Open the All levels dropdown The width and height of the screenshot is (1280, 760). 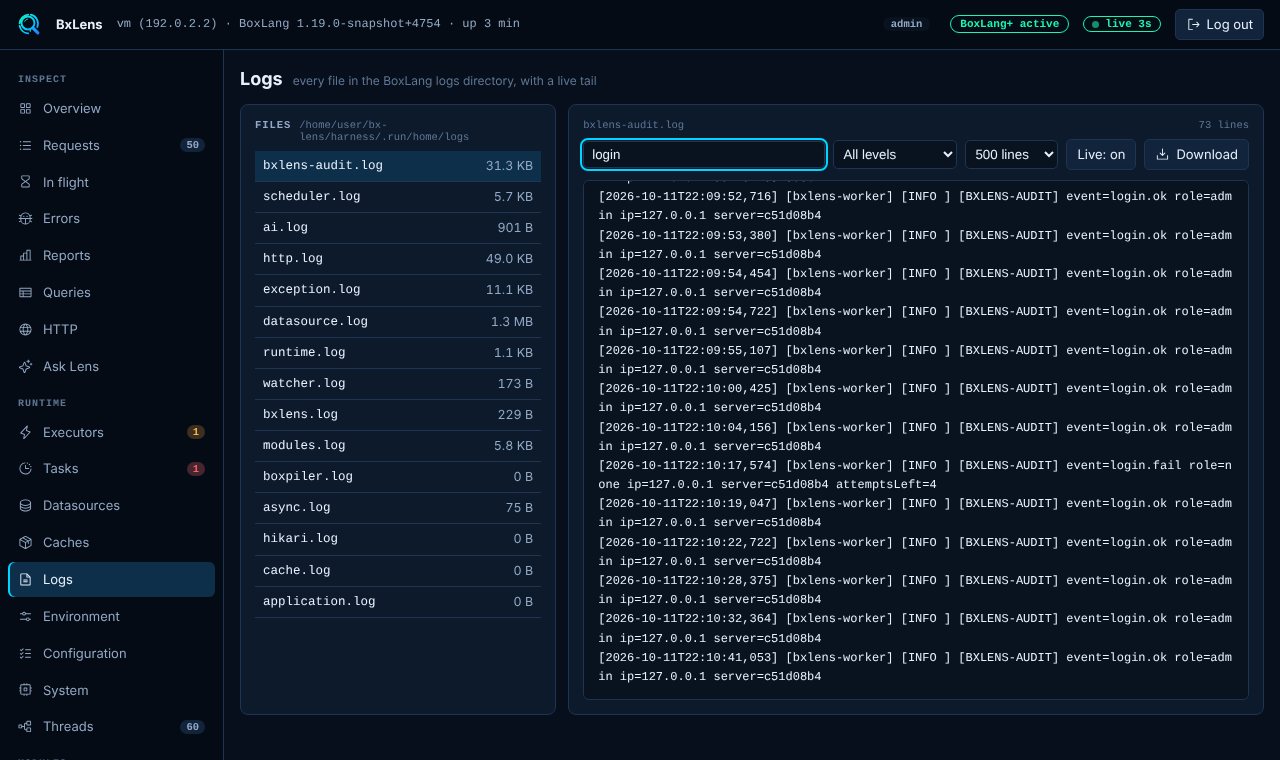click(x=895, y=154)
